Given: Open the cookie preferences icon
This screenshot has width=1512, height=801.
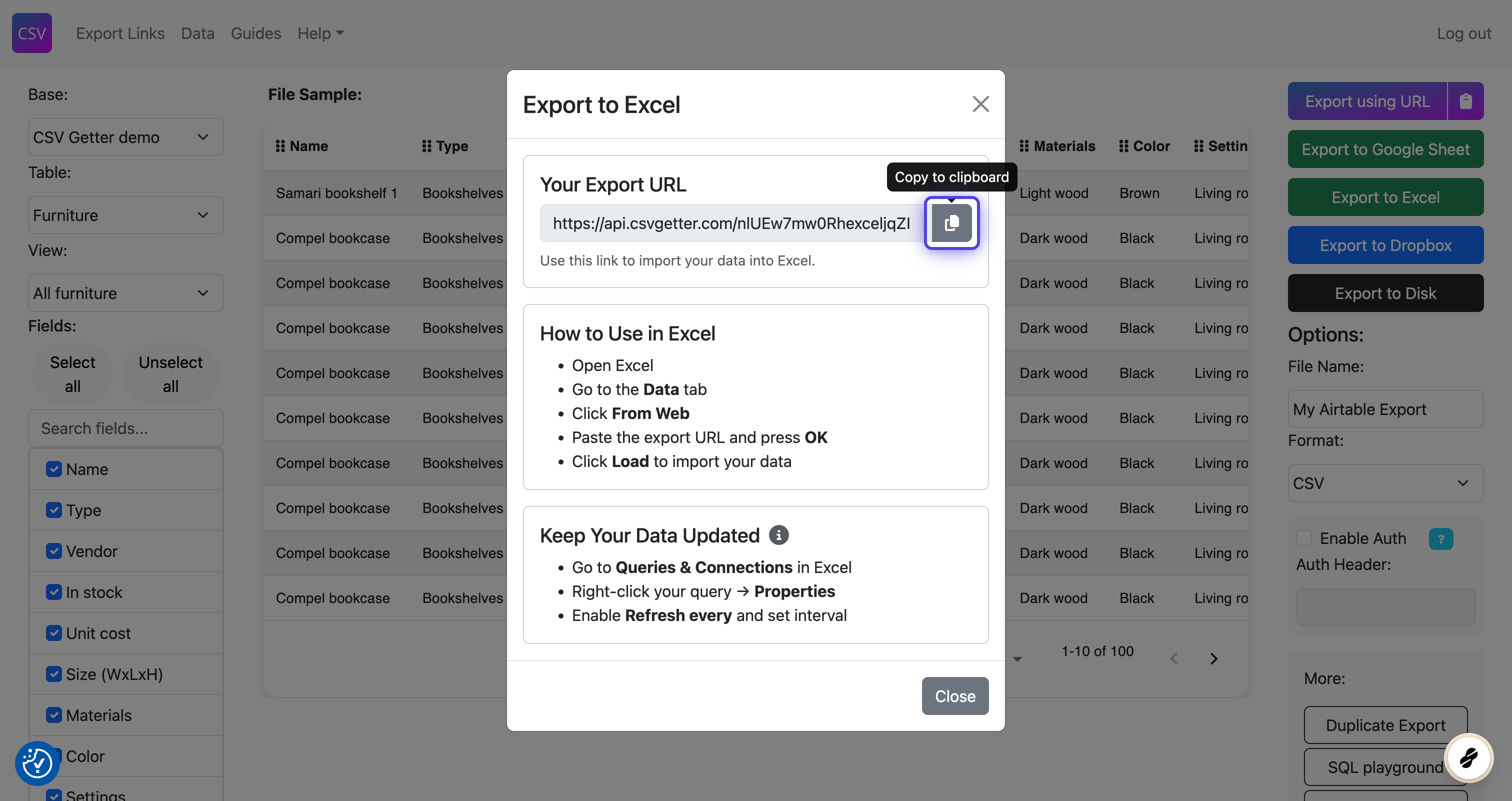Looking at the screenshot, I should pyautogui.click(x=37, y=763).
